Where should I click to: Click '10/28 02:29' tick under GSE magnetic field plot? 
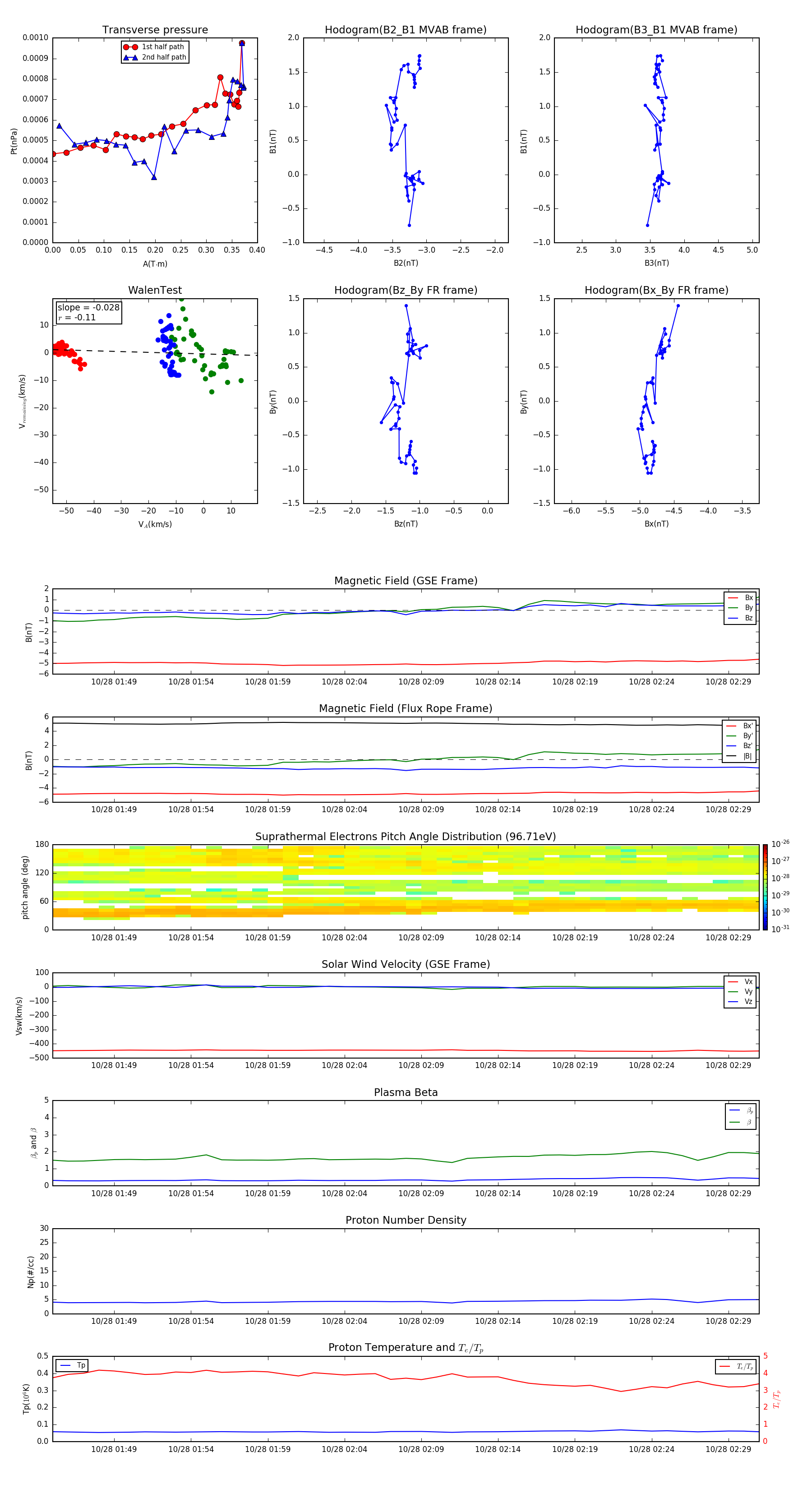[728, 682]
